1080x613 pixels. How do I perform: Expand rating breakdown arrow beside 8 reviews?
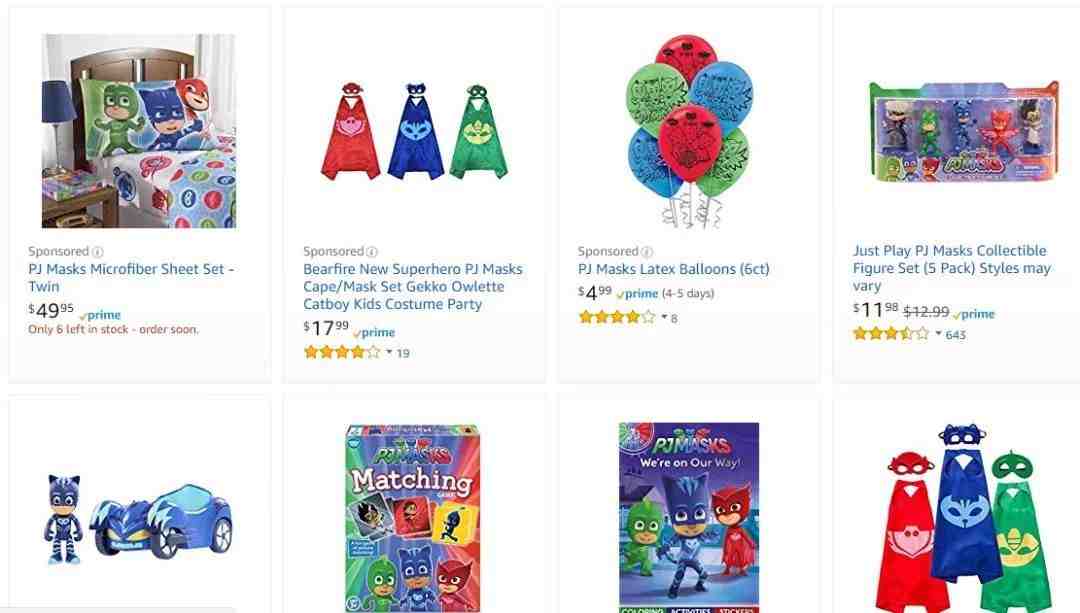(664, 317)
